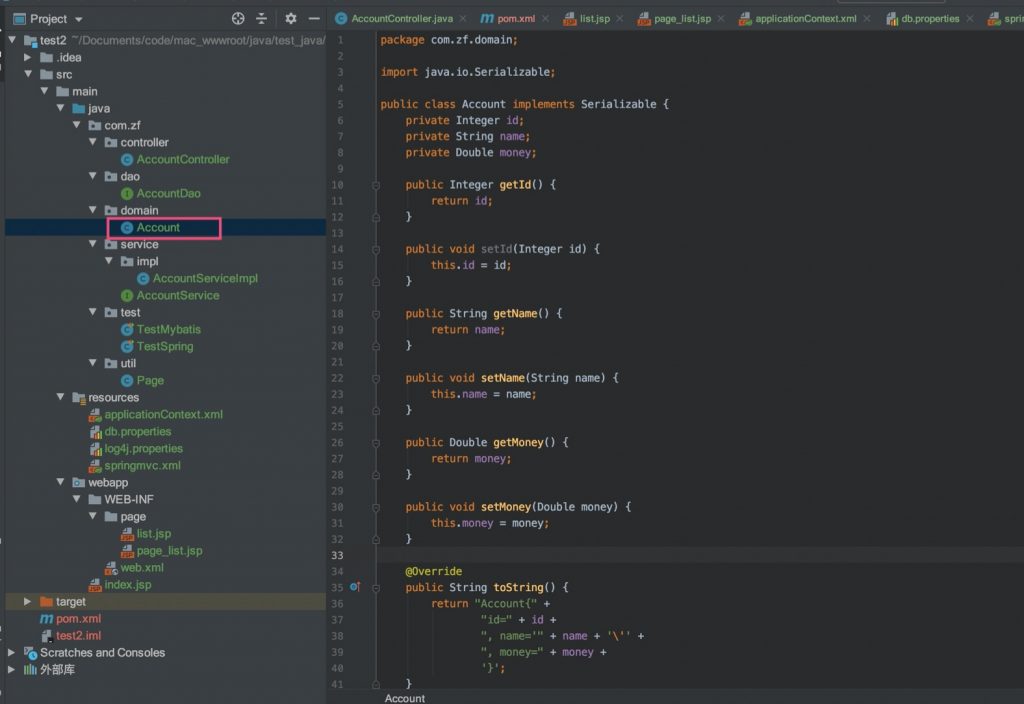Select list.jsp under page folder
Viewport: 1024px width, 704px height.
click(153, 534)
